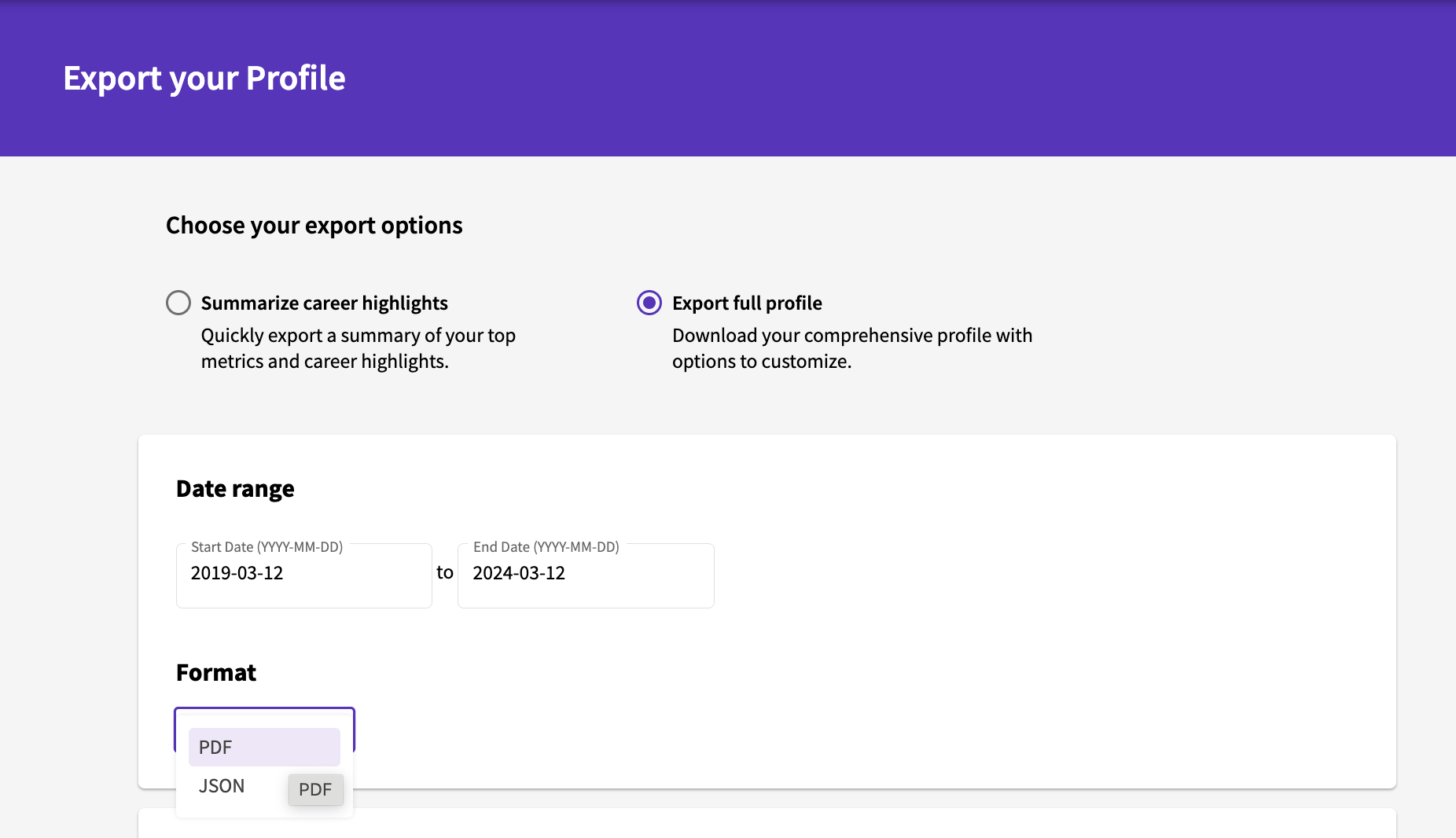The width and height of the screenshot is (1456, 838).
Task: Click the Format section heading
Action: [216, 672]
